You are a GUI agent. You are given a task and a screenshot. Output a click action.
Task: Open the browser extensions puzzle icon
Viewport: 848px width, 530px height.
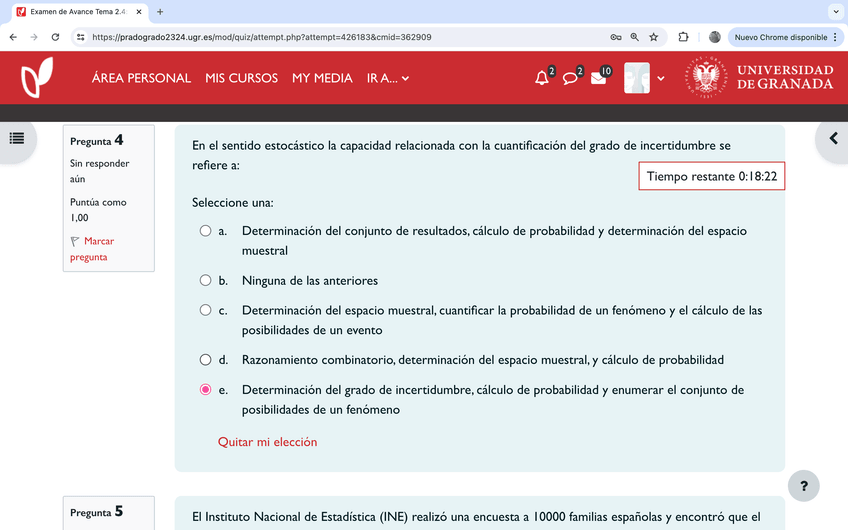point(683,37)
